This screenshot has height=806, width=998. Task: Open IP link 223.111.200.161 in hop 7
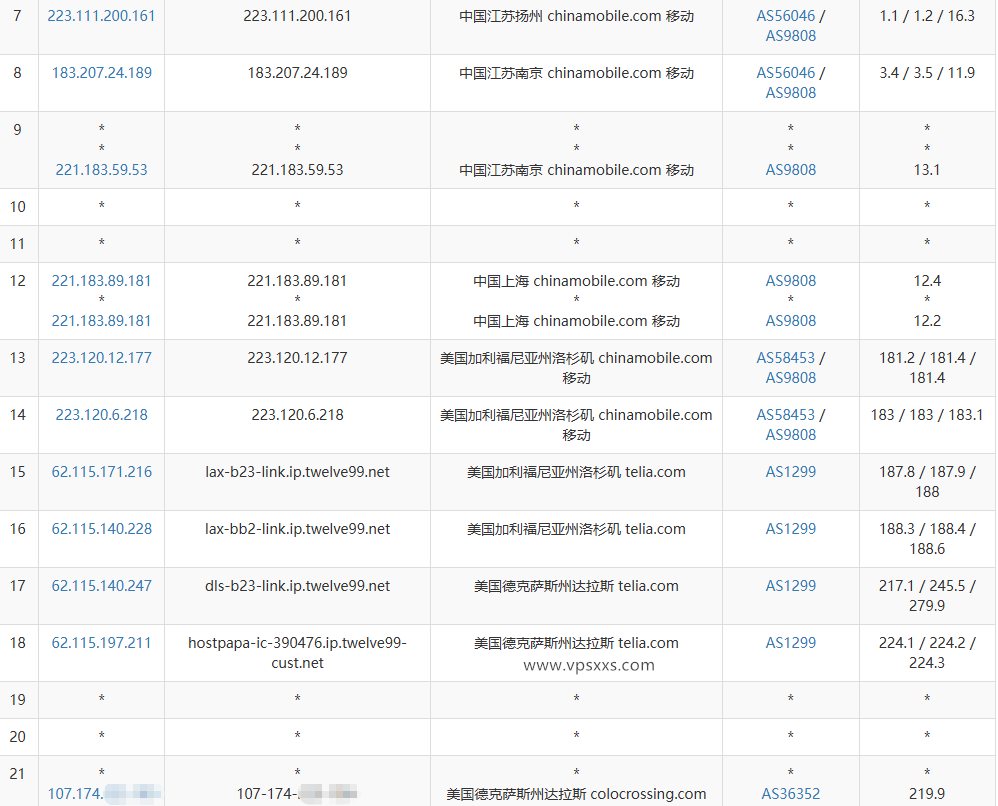(x=101, y=16)
